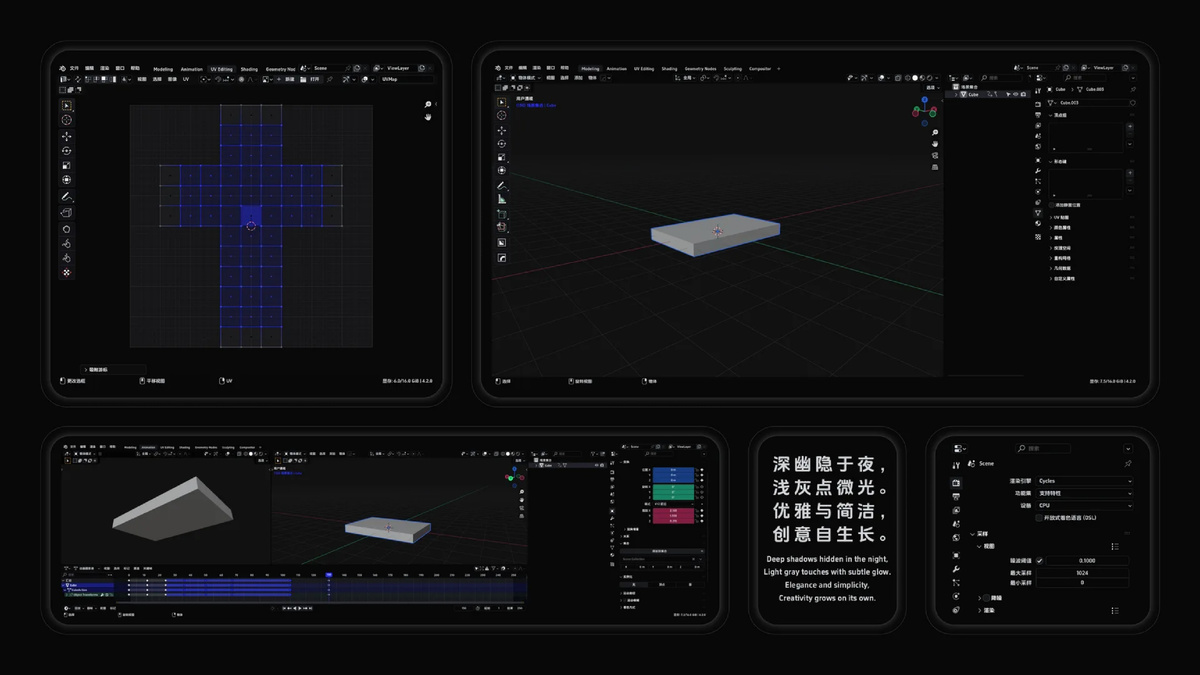Viewport: 1200px width, 675px height.
Task: Click the search field in bottom-right properties panel
Action: pos(1043,448)
